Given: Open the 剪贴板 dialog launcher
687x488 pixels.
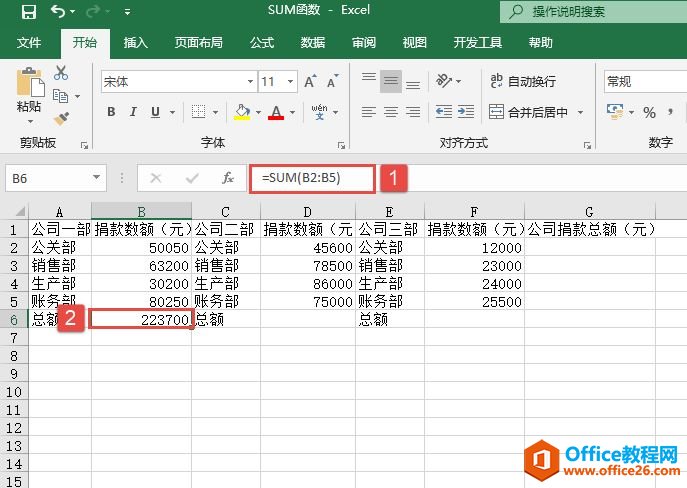Looking at the screenshot, I should [x=84, y=145].
